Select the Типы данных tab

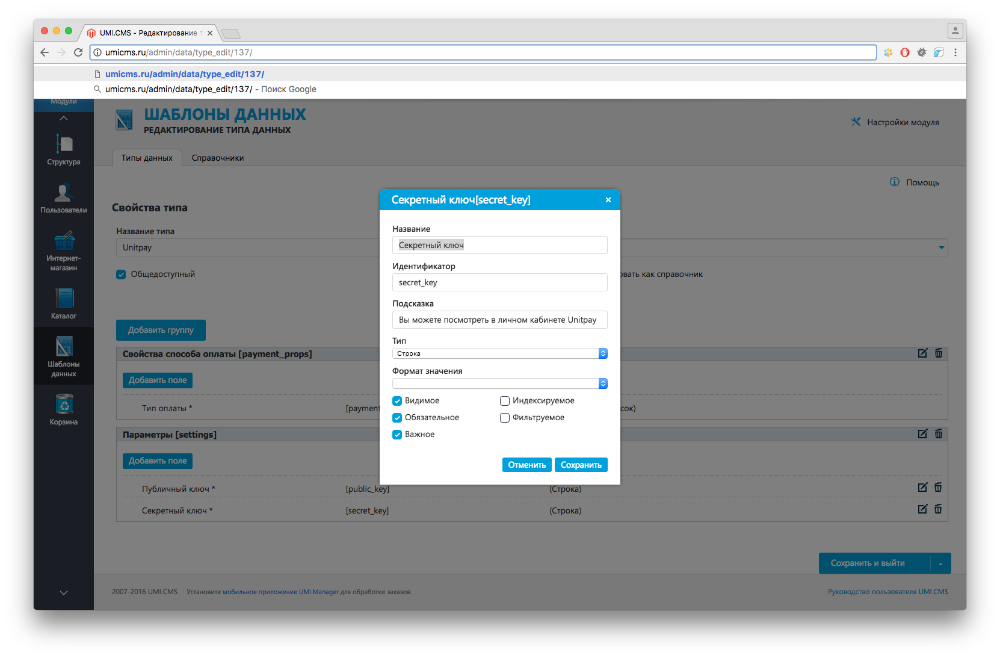pyautogui.click(x=147, y=158)
